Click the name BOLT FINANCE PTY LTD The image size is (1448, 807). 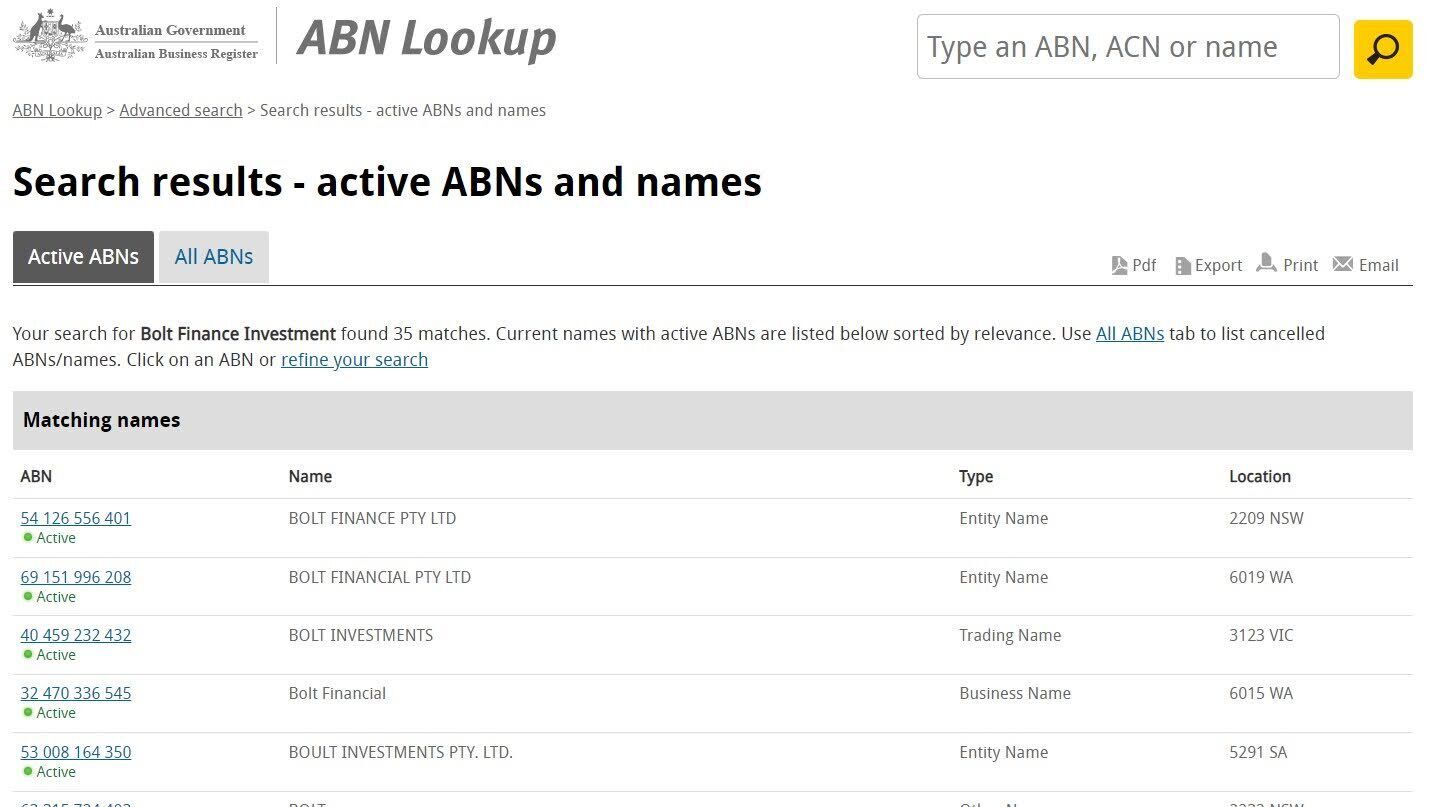click(372, 518)
